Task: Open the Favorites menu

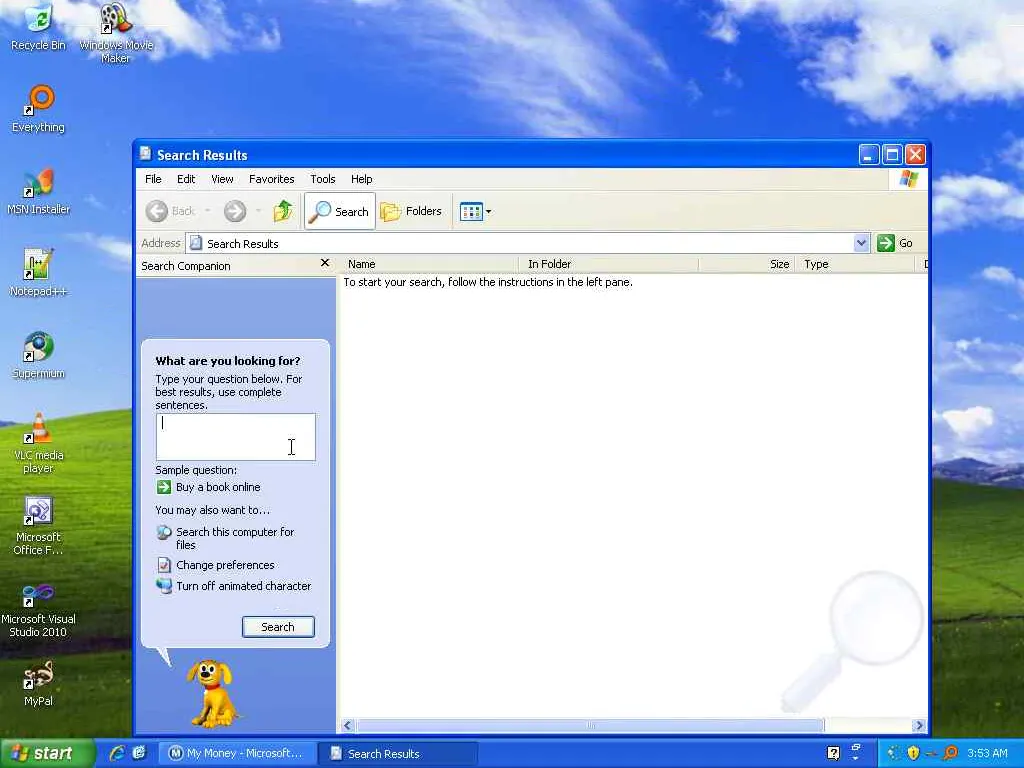Action: (x=272, y=179)
